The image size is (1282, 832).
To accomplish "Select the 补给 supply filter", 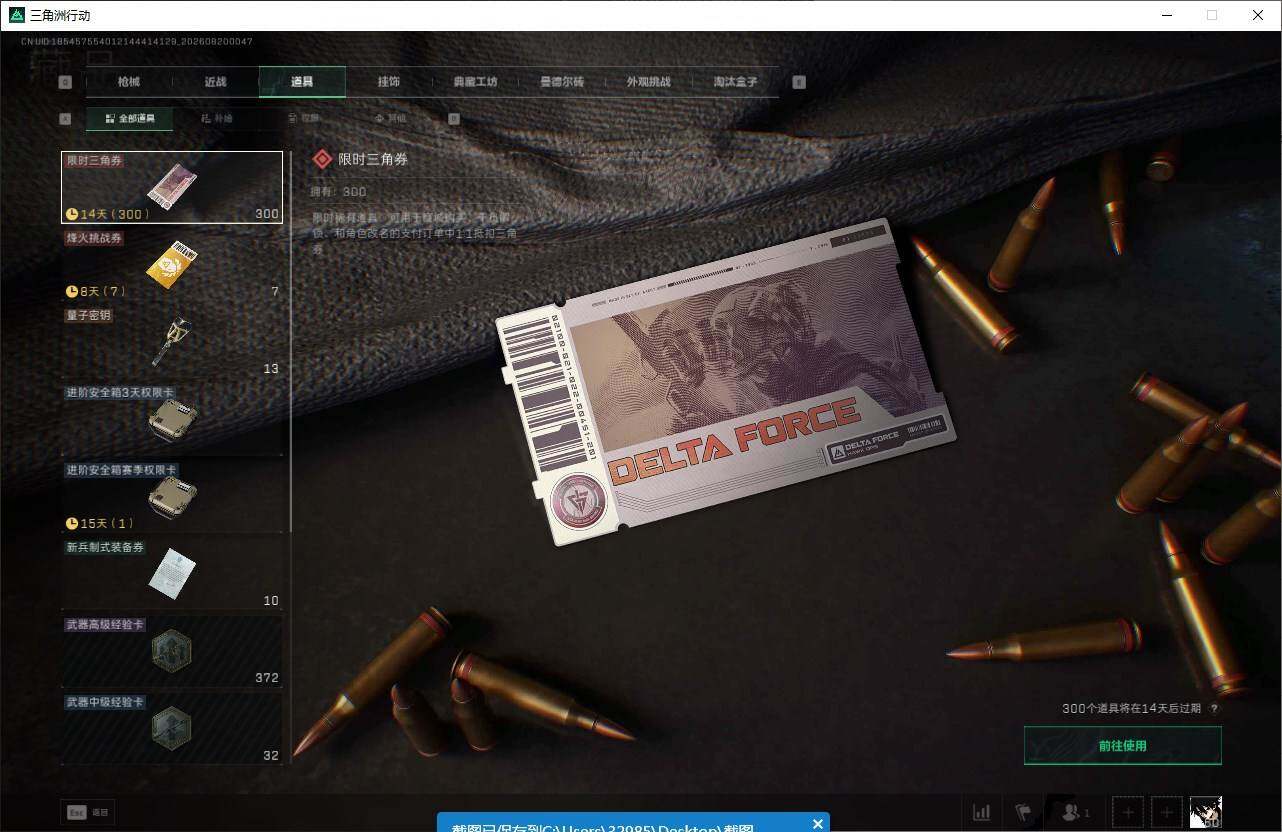I will [x=216, y=118].
